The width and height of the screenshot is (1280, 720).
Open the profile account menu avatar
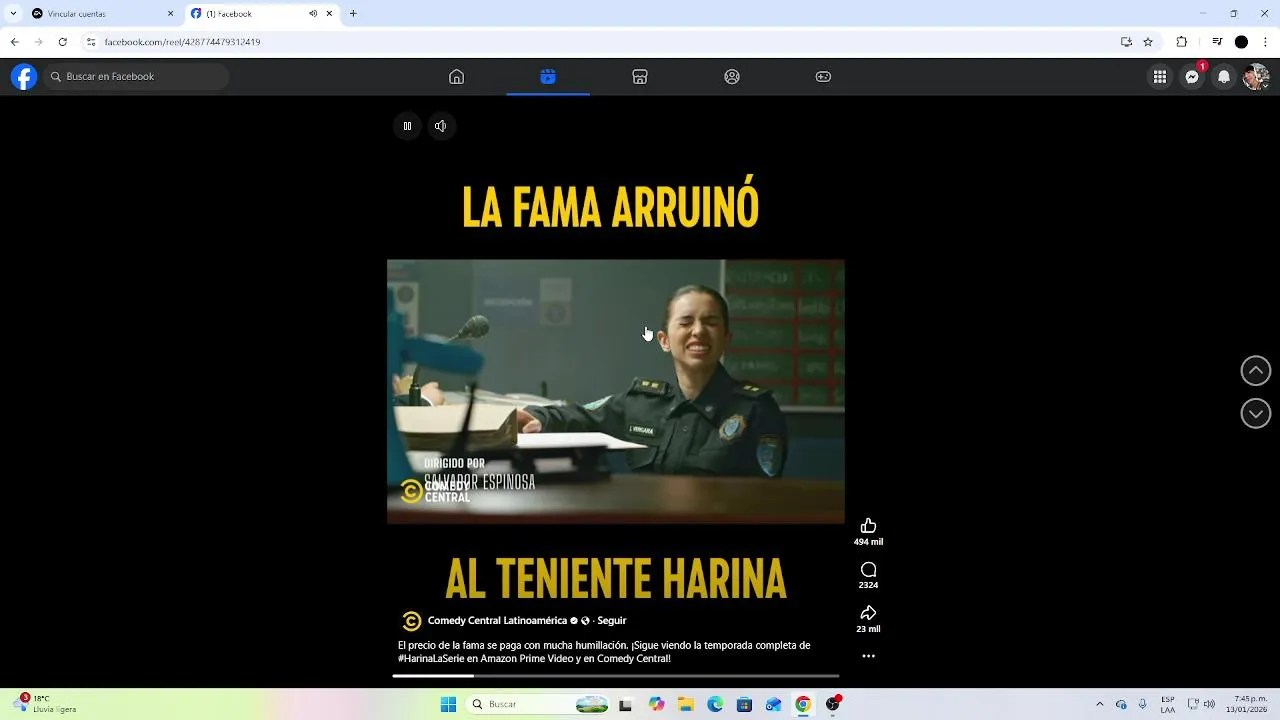1255,77
